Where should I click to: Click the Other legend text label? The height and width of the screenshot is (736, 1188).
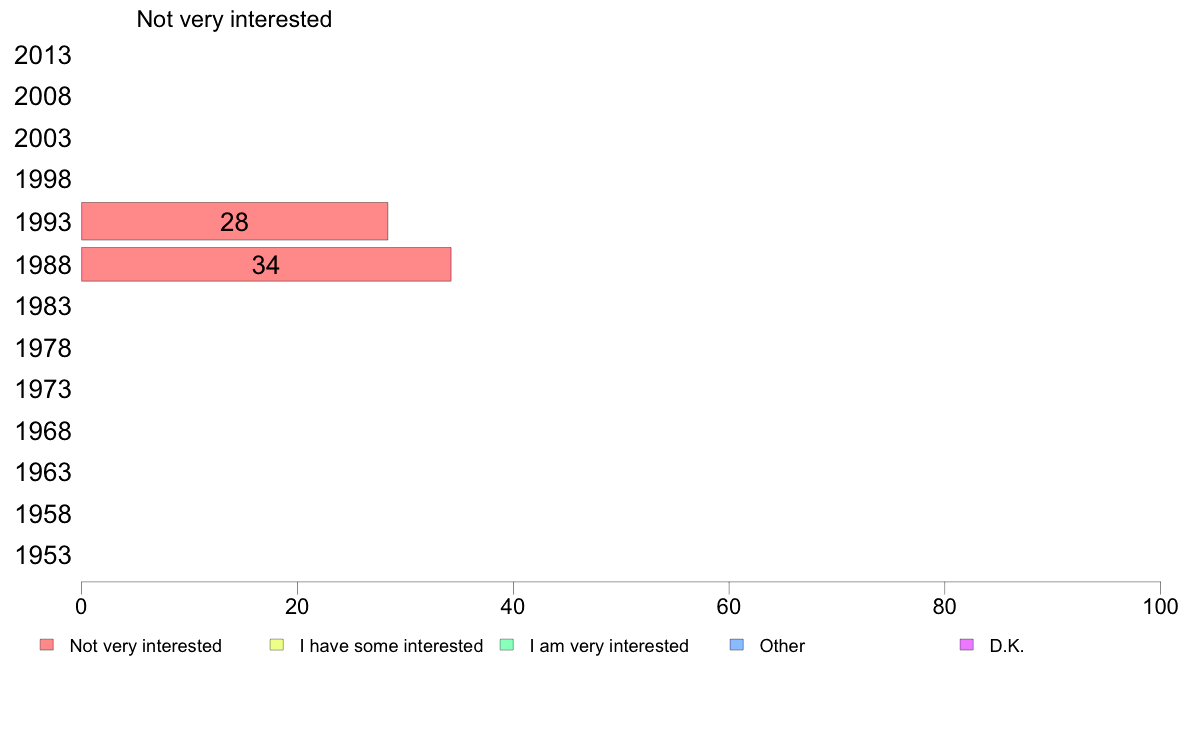click(782, 646)
